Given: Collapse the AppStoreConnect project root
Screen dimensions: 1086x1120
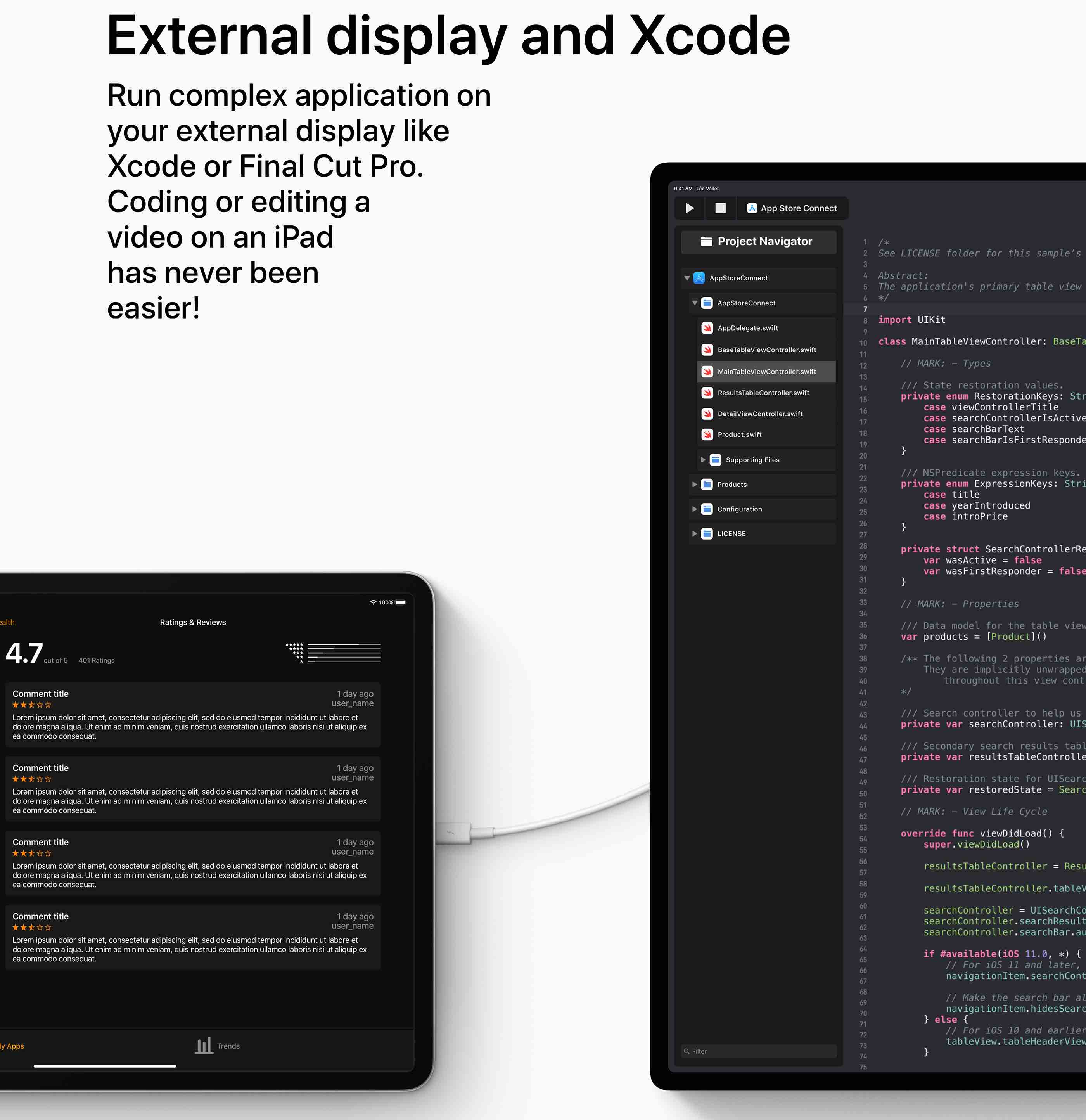Looking at the screenshot, I should point(687,278).
